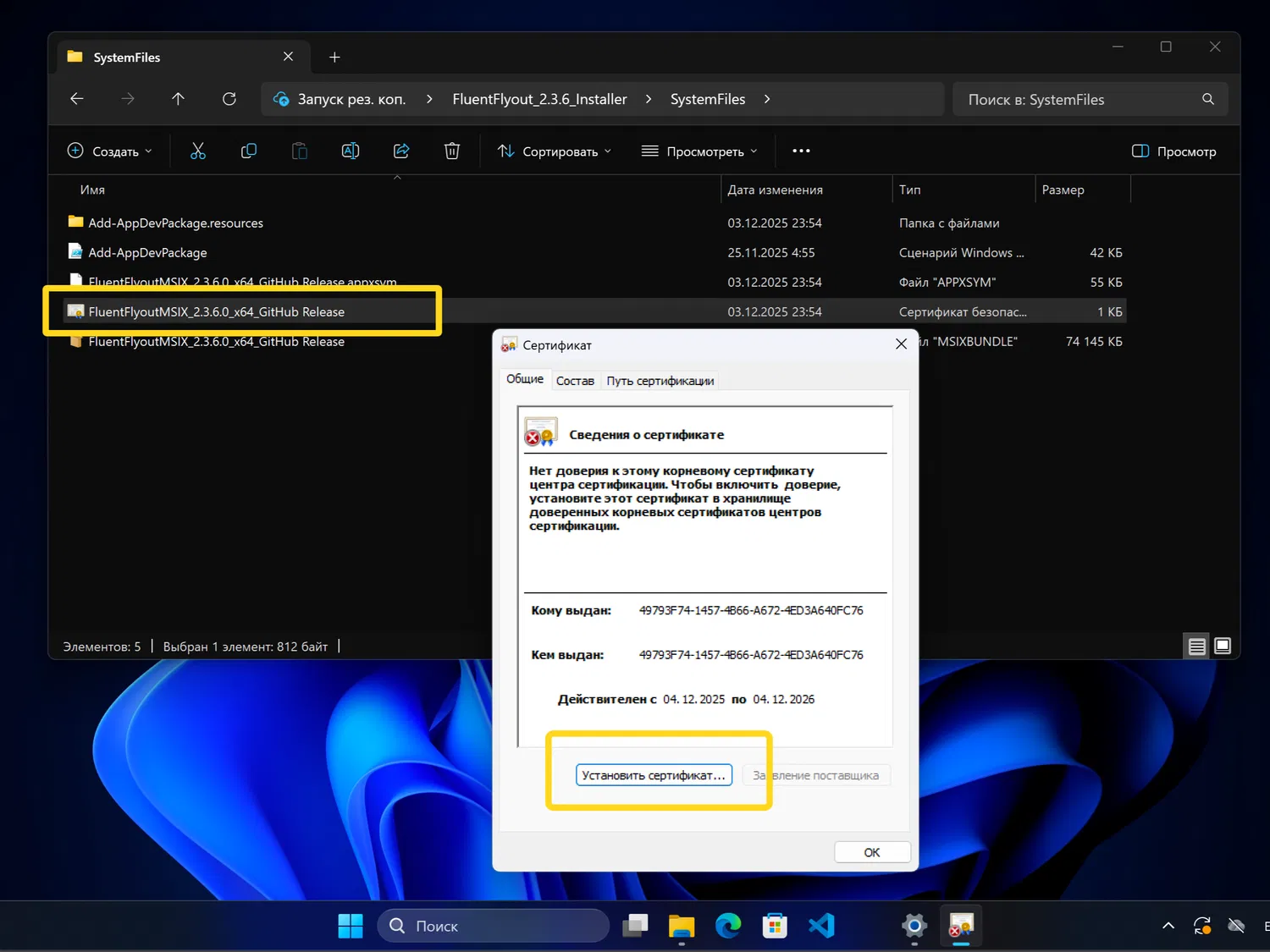This screenshot has width=1270, height=952.
Task: Expand the Создать dropdown
Action: [x=110, y=151]
